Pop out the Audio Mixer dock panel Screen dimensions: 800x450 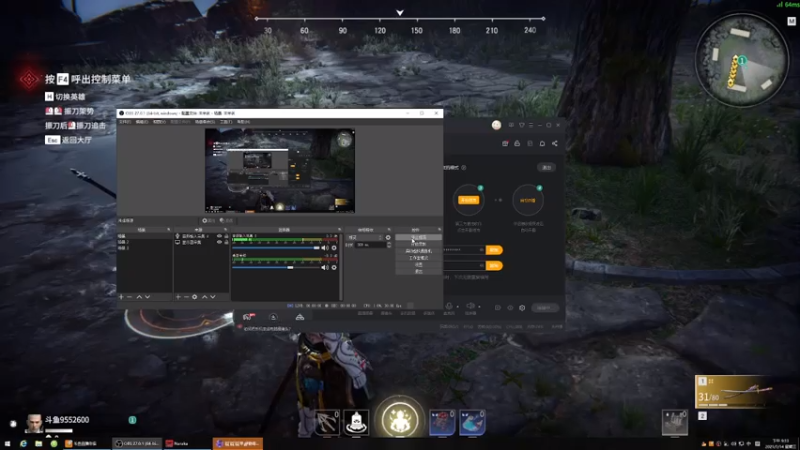click(x=339, y=230)
